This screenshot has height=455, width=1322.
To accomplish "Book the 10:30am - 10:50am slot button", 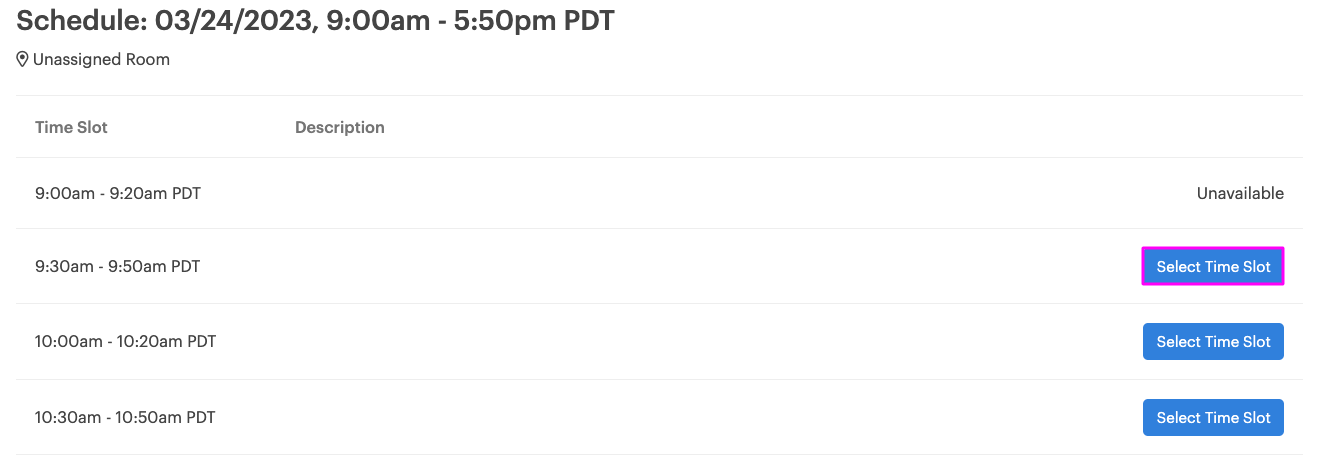I will coord(1213,418).
